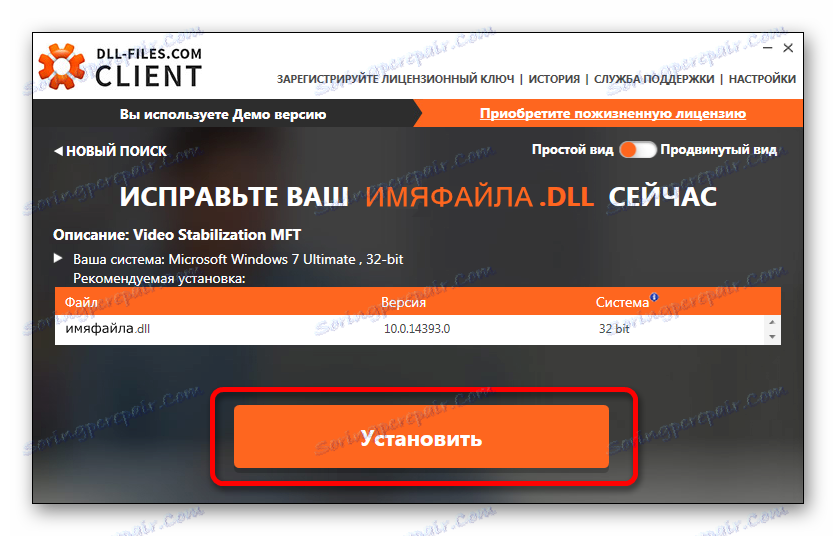Screen dimensions: 836x536
Task: Click the Установить install button
Action: click(x=421, y=437)
